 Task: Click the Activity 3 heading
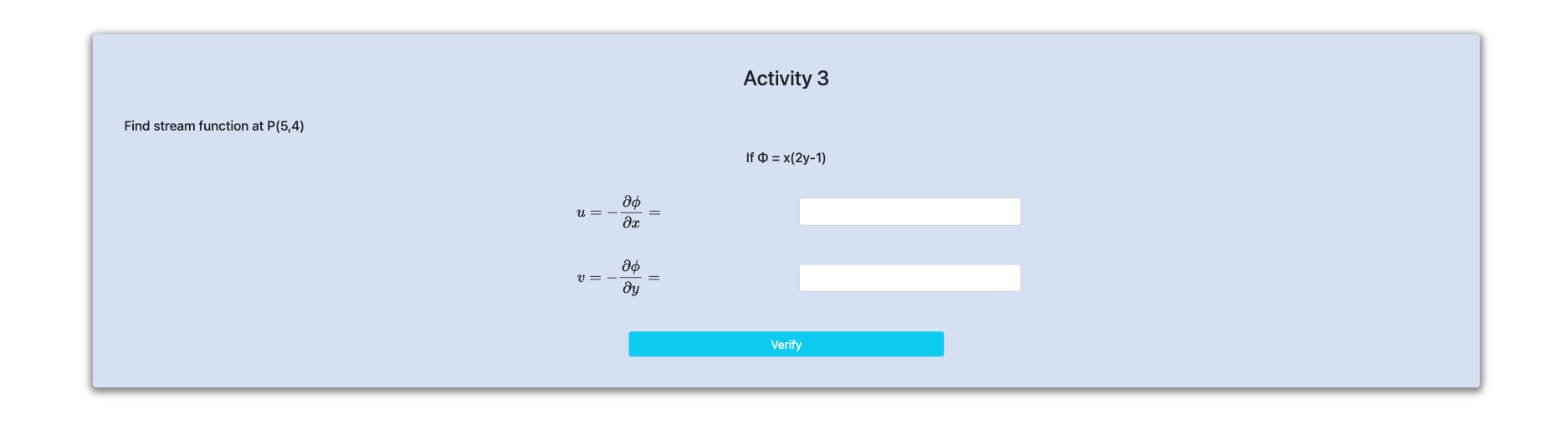786,79
